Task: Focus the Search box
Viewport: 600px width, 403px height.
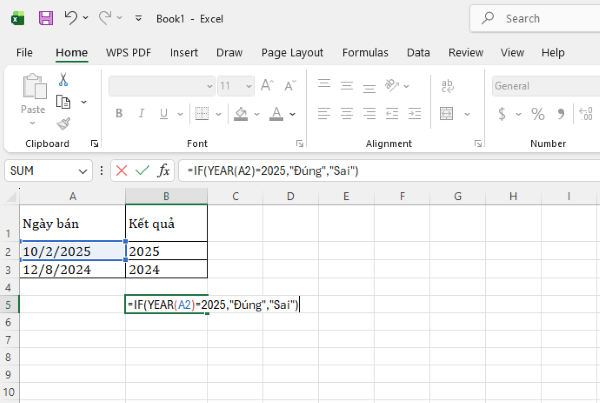Action: 536,18
